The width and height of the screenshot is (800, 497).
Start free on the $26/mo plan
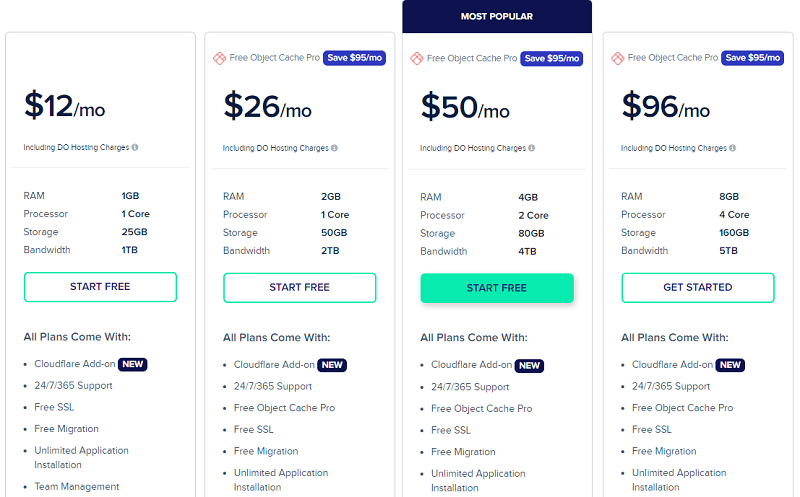[299, 288]
